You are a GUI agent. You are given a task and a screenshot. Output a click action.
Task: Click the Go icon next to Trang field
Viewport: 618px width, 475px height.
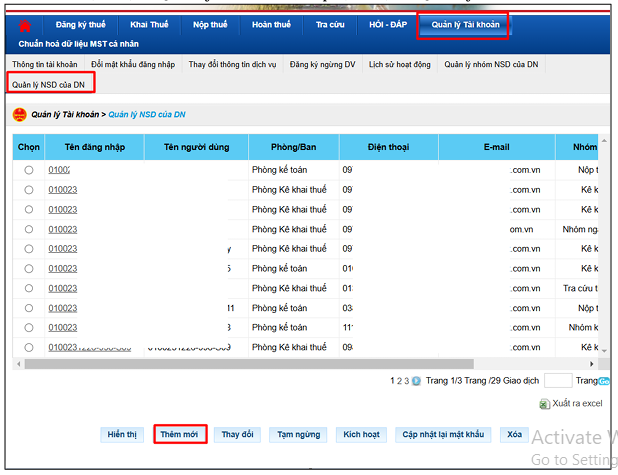click(604, 381)
